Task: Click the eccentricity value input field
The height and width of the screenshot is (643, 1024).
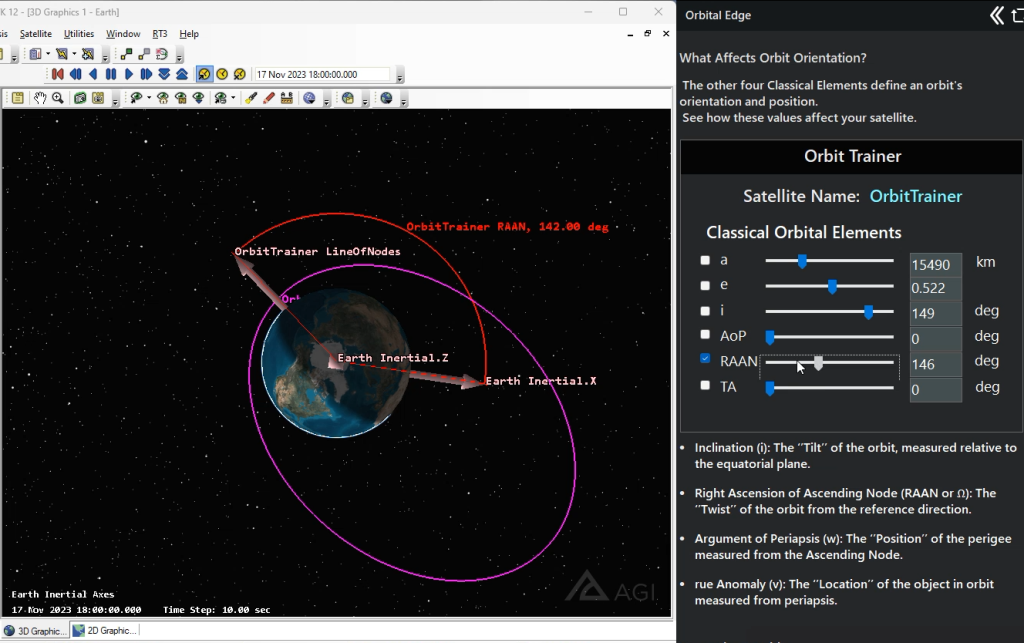Action: 935,288
